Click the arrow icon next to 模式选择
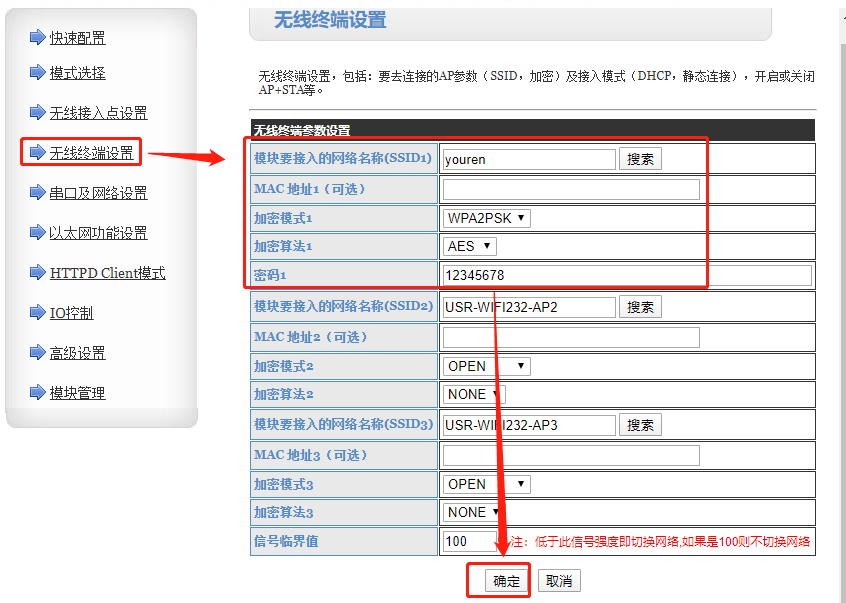Image resolution: width=846 pixels, height=603 pixels. pos(38,73)
